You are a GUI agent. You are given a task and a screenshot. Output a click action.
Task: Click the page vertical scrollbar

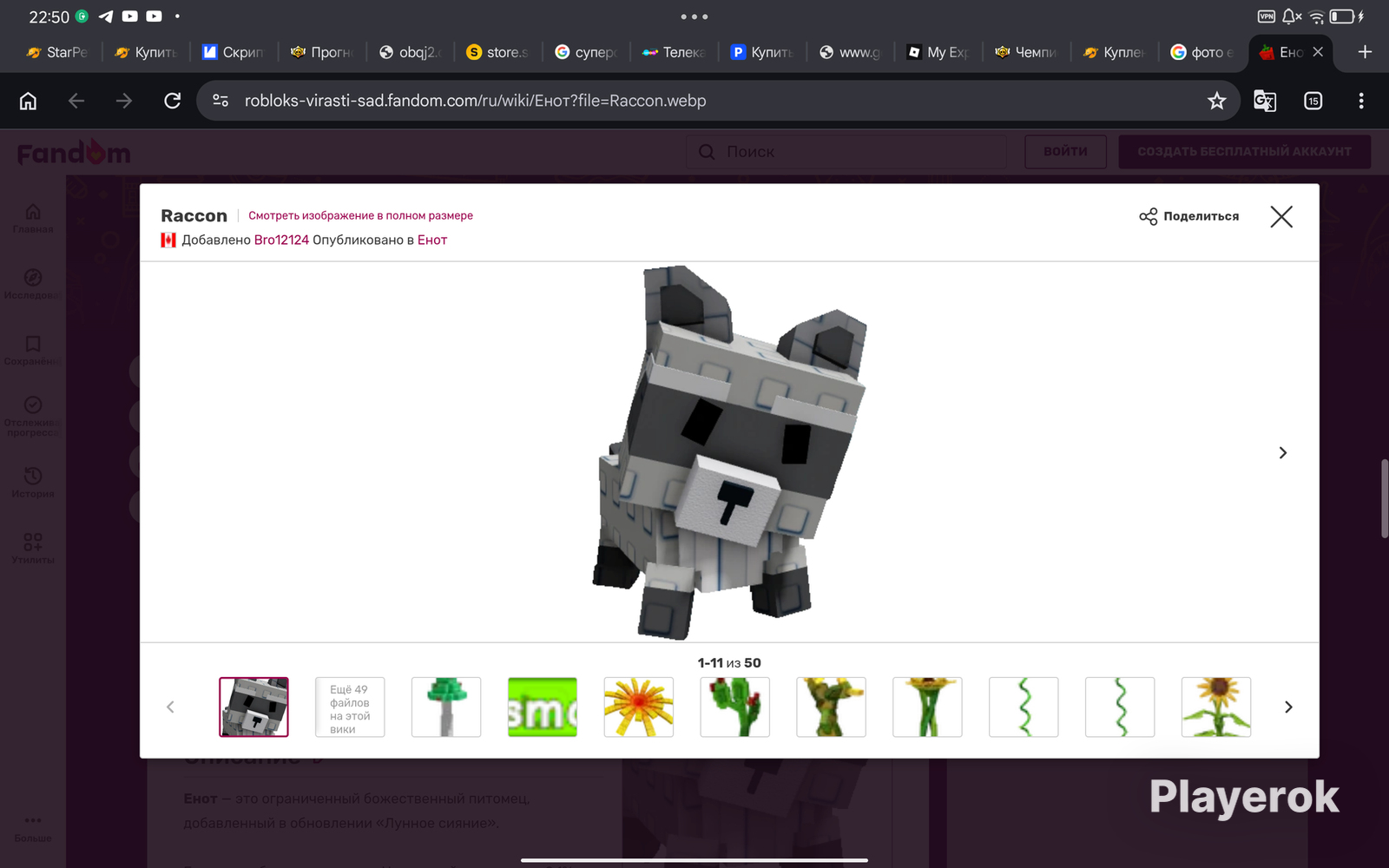pyautogui.click(x=1385, y=498)
